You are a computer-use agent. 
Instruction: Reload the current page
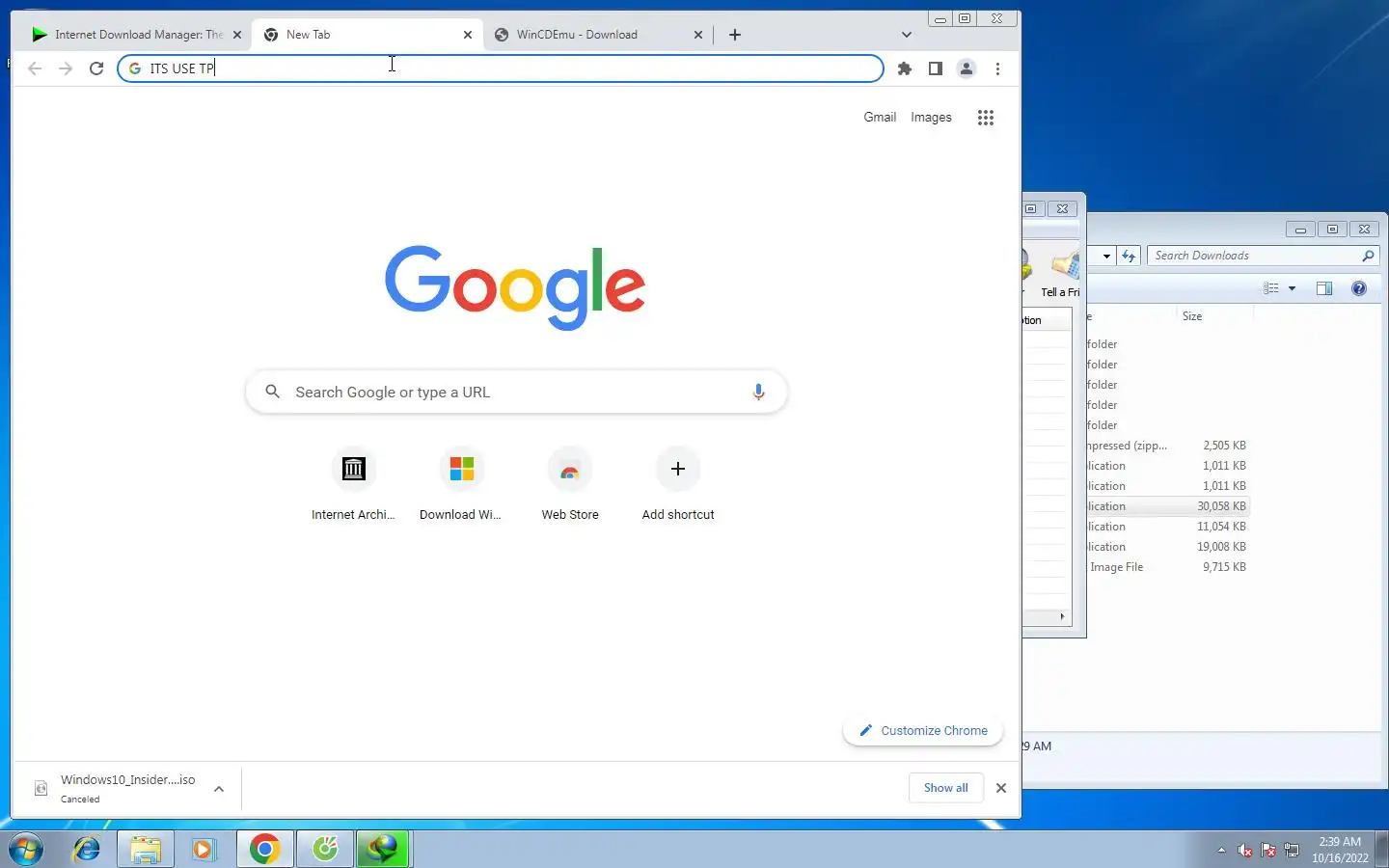pyautogui.click(x=96, y=68)
